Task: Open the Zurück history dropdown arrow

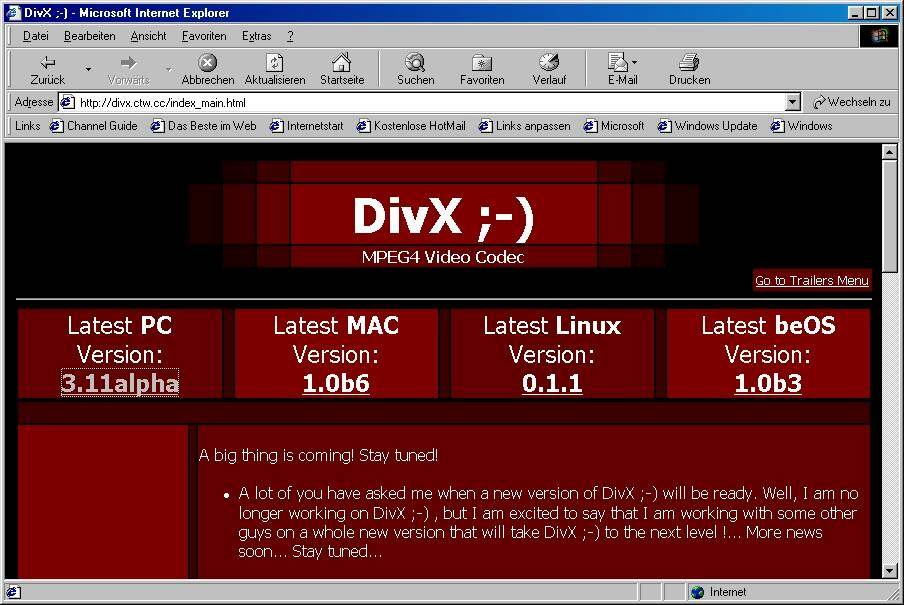Action: coord(88,69)
